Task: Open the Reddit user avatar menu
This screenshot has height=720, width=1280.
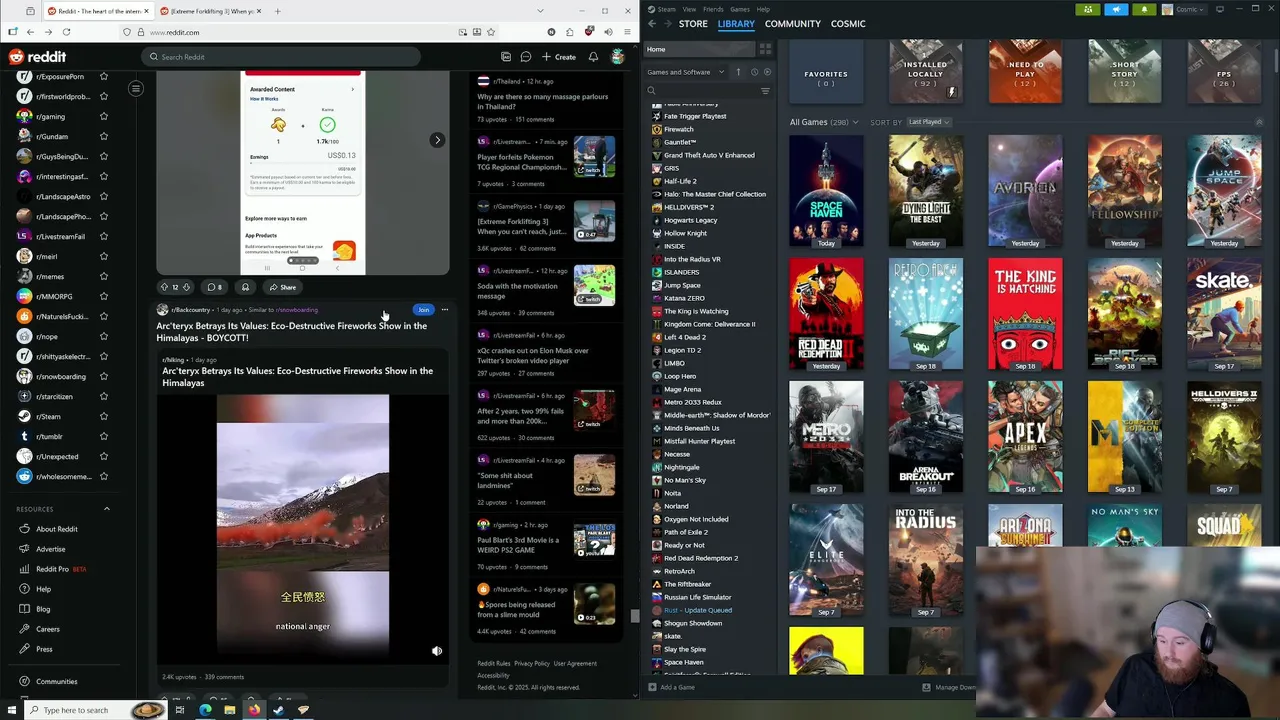Action: (x=618, y=57)
